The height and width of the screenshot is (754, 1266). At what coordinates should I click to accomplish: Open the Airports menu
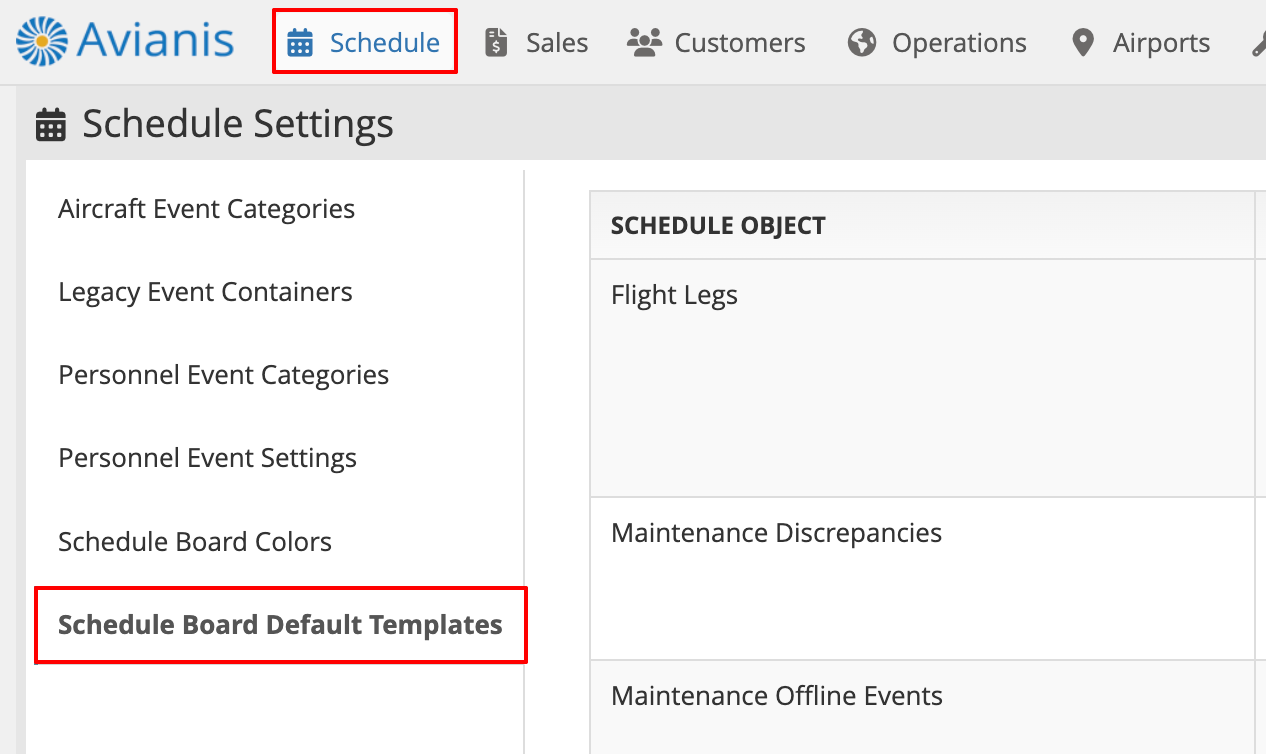coord(1141,43)
